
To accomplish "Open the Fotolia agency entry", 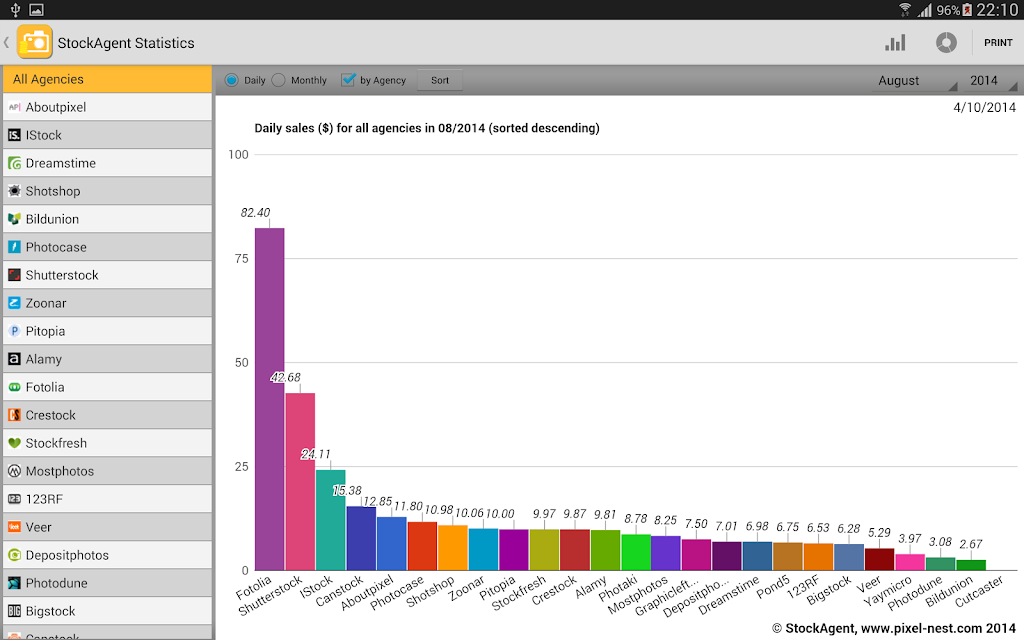I will tap(107, 387).
